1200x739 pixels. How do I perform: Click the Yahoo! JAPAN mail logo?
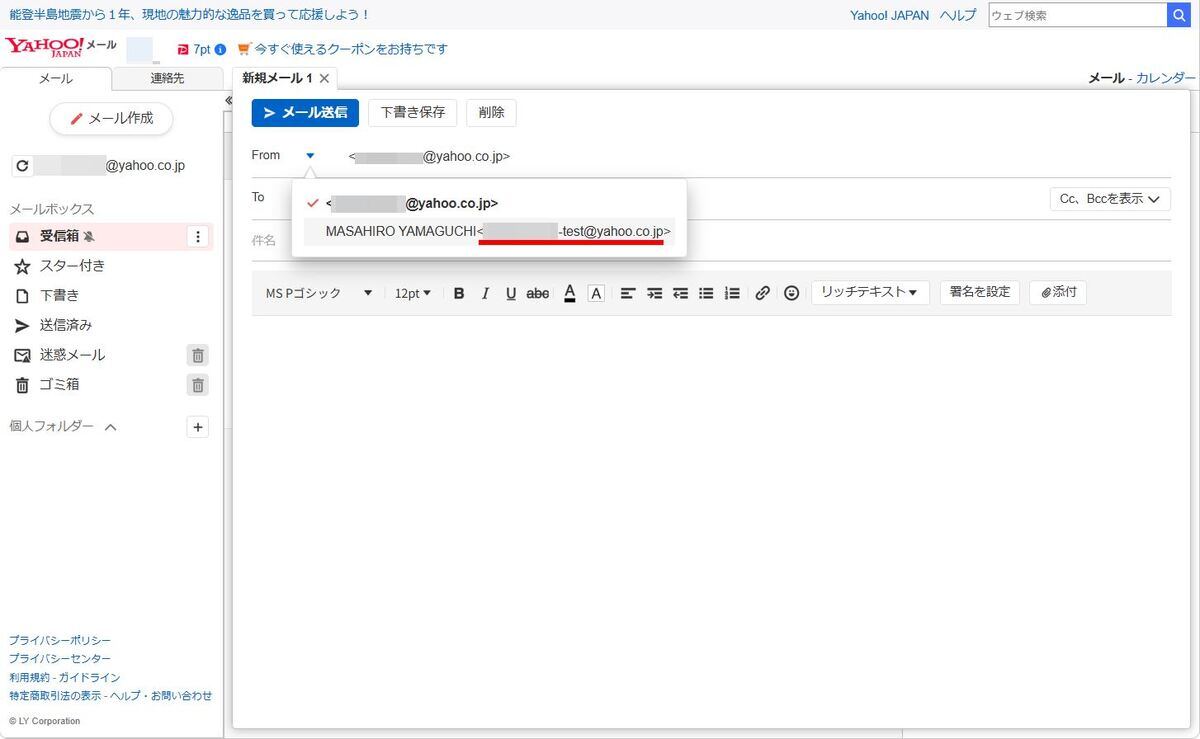60,48
